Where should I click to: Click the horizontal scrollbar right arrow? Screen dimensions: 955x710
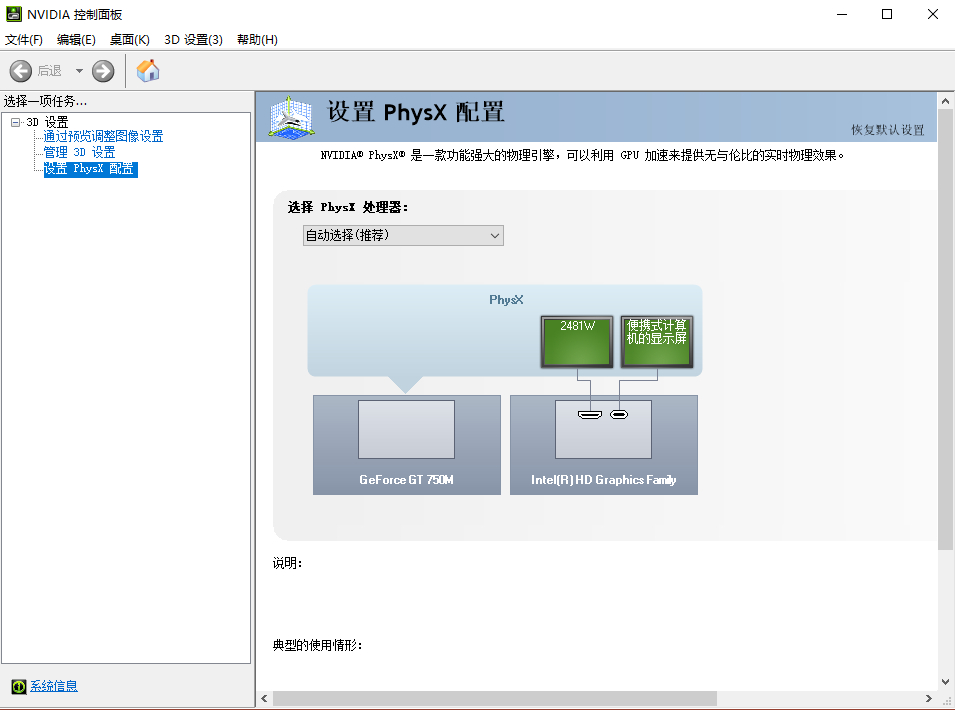(929, 698)
